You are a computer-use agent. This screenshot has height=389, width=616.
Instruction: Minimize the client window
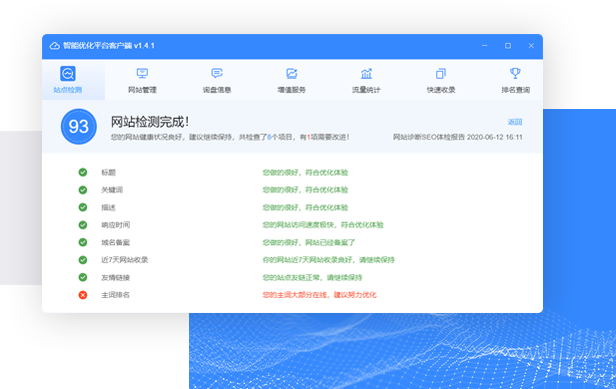click(x=485, y=46)
